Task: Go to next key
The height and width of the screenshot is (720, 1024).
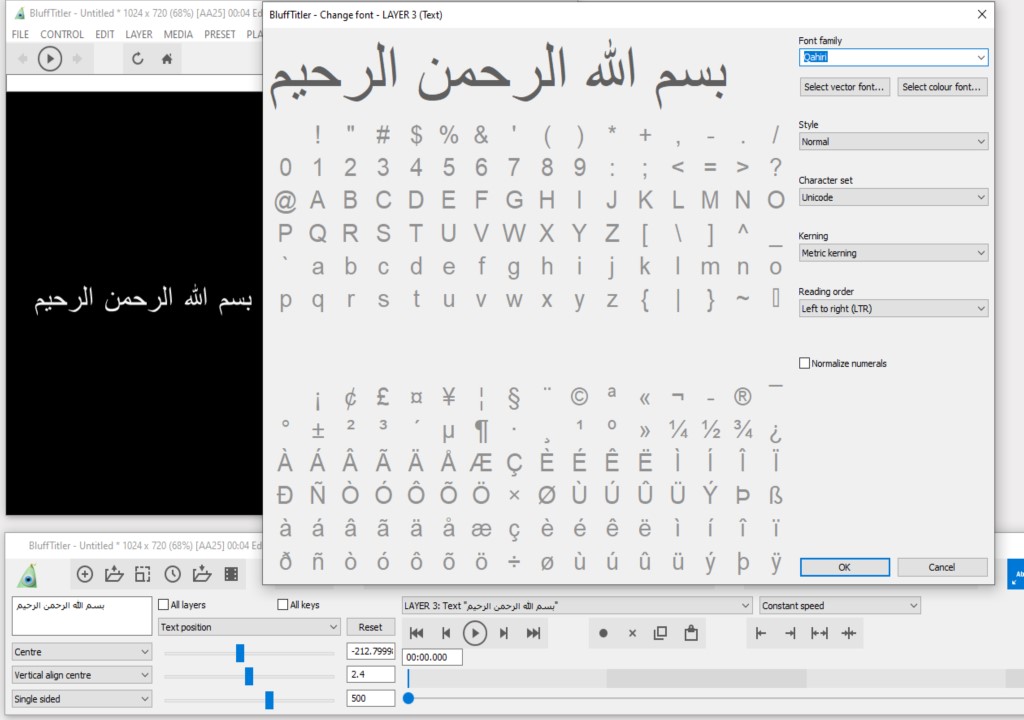Action: coord(504,633)
